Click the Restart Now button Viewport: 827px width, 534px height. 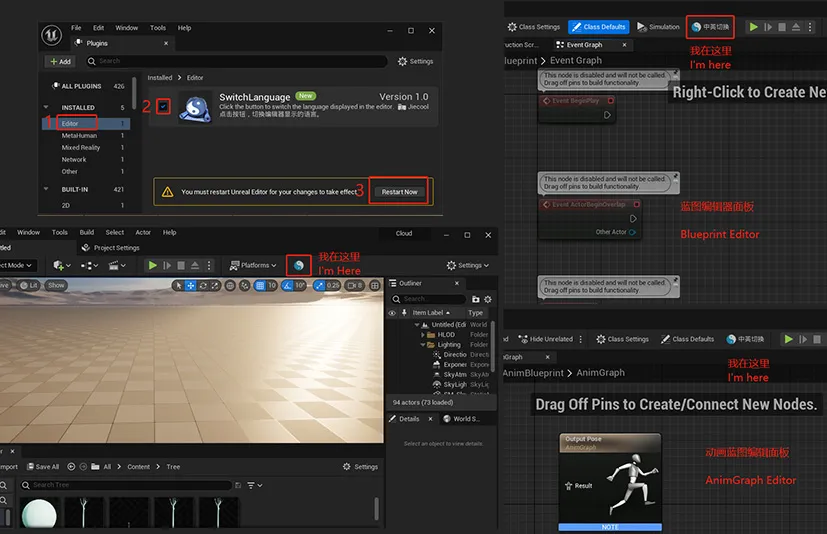coord(399,192)
